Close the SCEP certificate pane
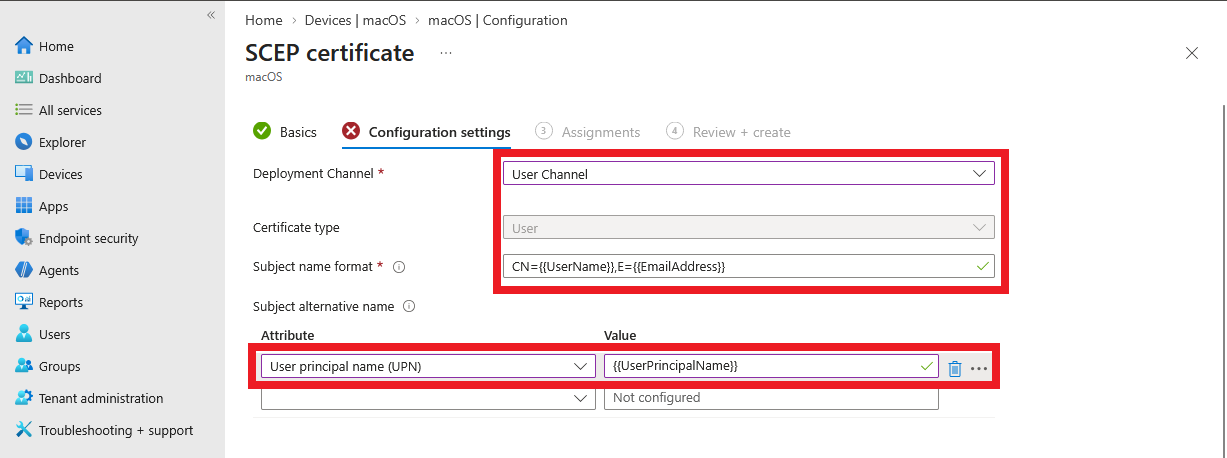Viewport: 1227px width, 458px height. pos(1191,53)
